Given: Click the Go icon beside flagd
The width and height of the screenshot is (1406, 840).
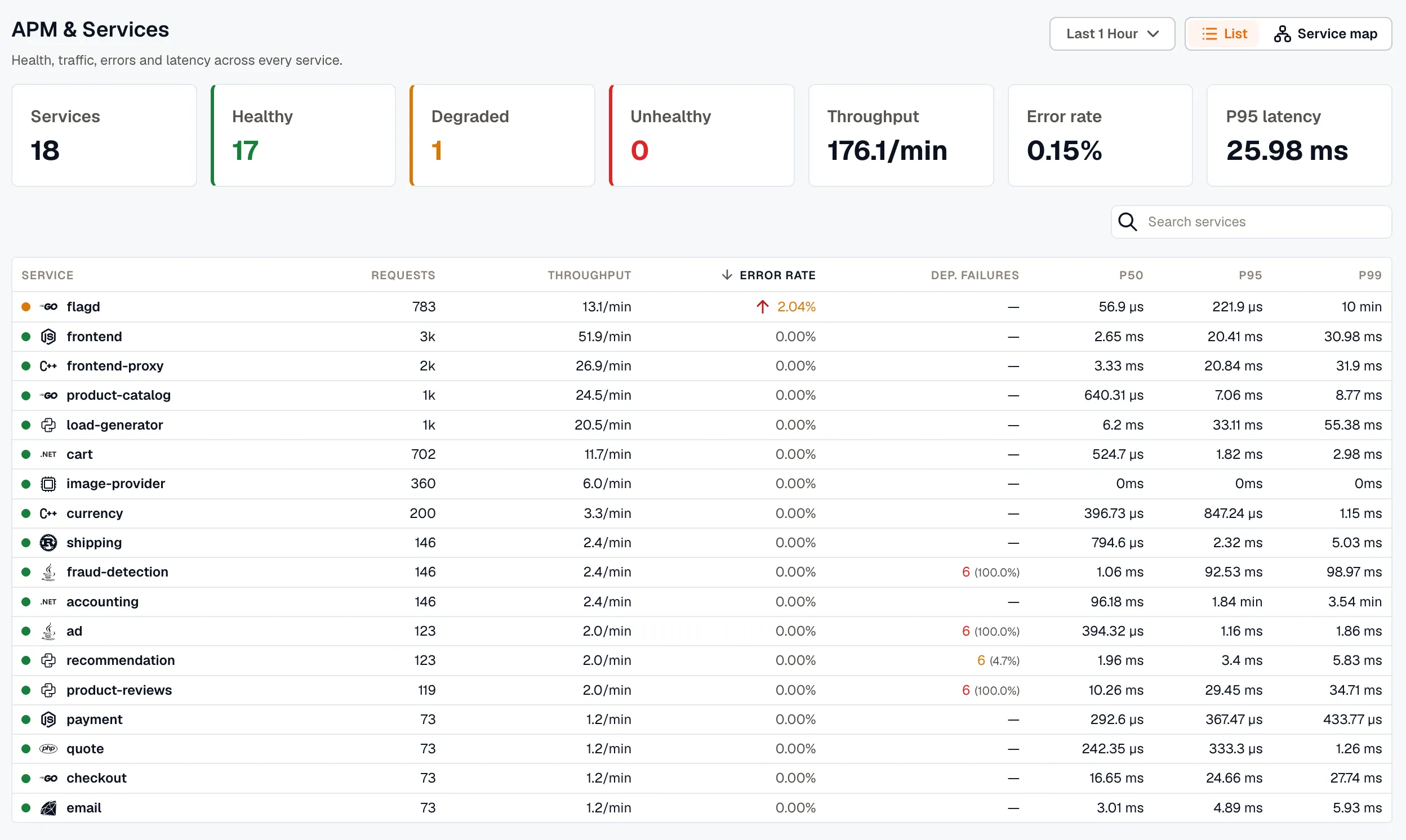Looking at the screenshot, I should click(48, 307).
